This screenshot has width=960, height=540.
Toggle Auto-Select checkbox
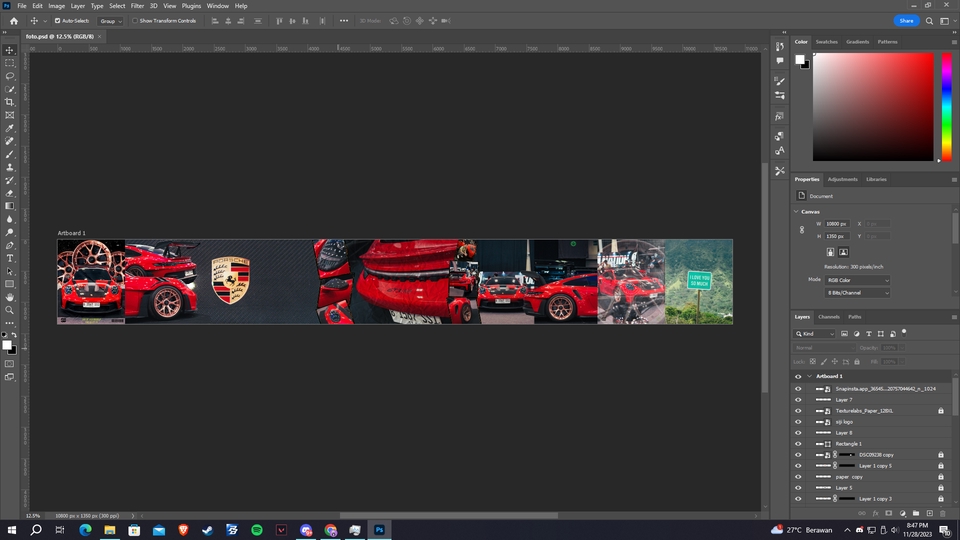[58, 21]
